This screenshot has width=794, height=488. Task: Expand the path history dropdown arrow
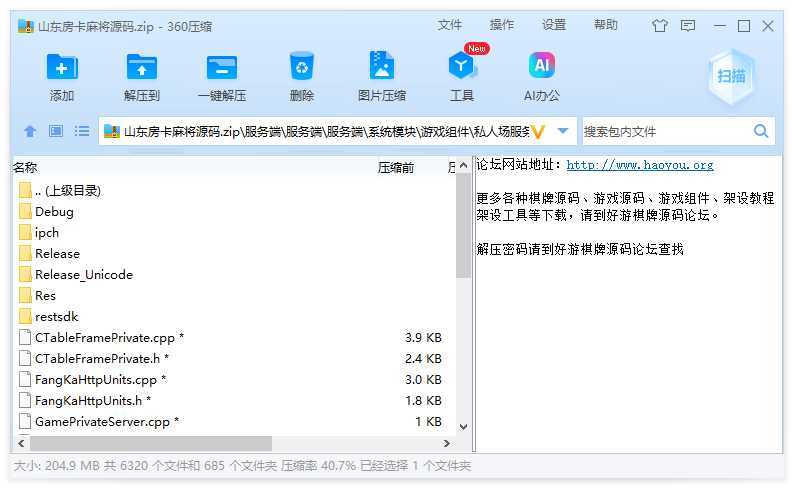click(563, 131)
